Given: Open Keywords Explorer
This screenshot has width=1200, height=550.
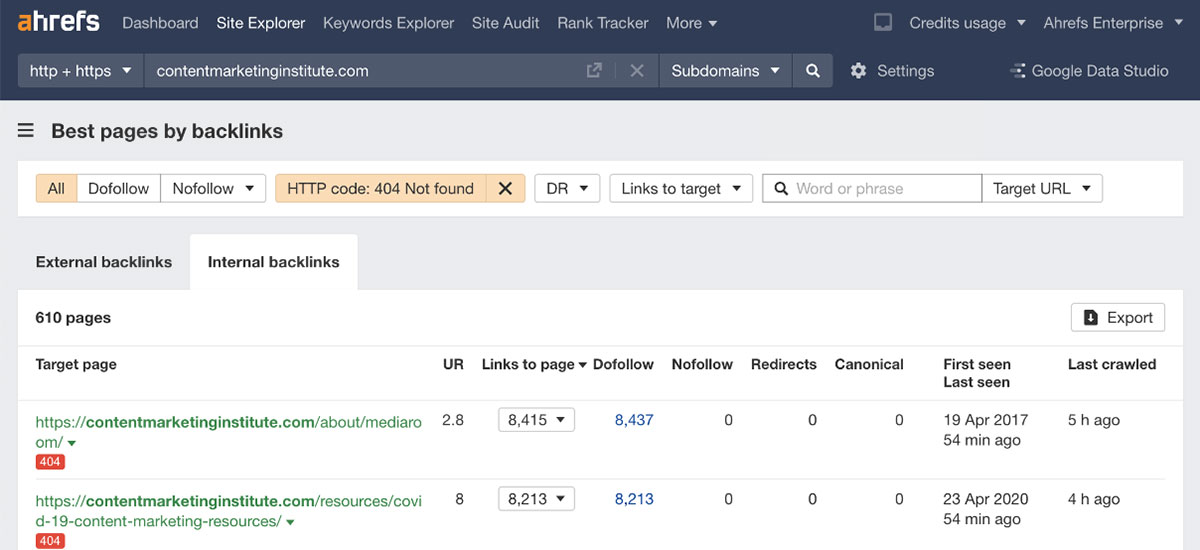Looking at the screenshot, I should (x=388, y=22).
